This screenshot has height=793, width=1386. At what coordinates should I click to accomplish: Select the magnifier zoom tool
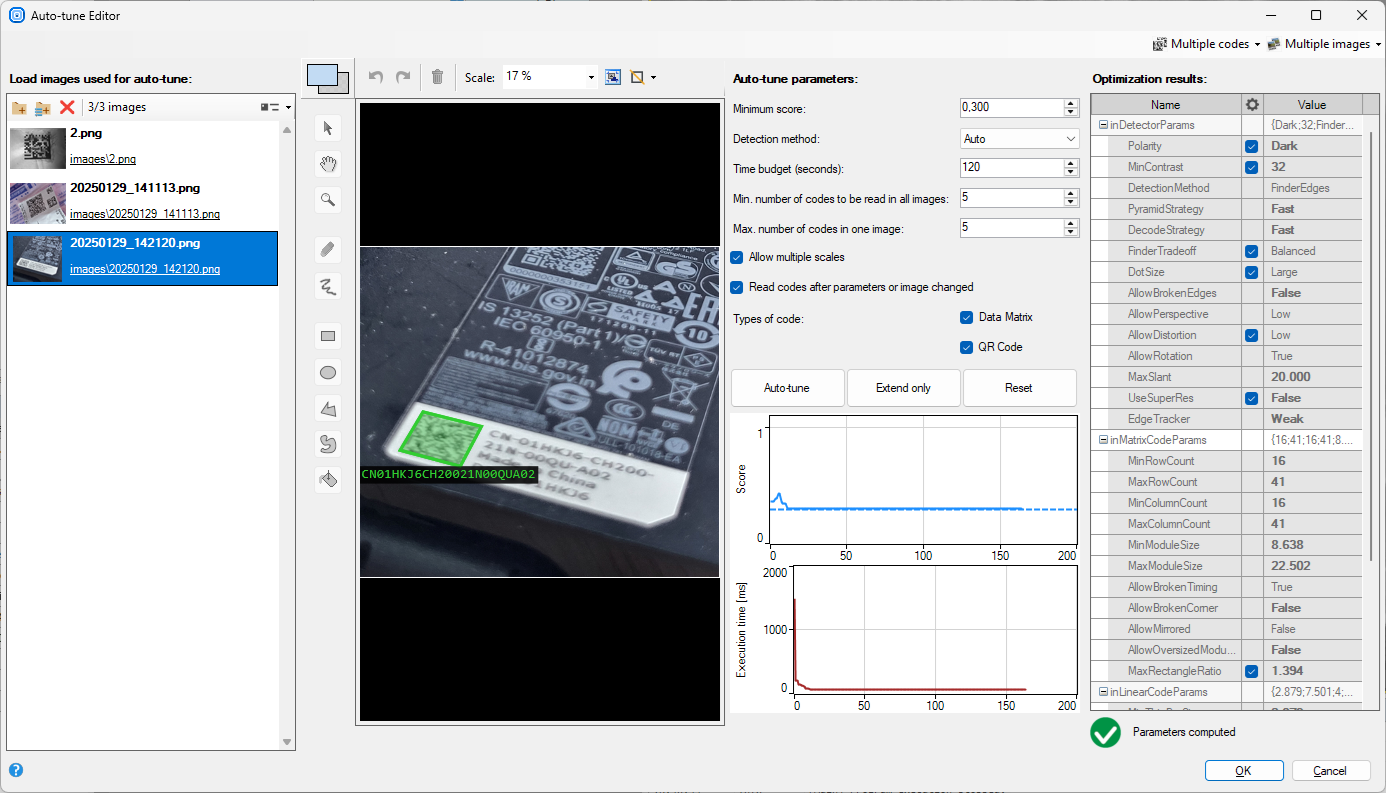pos(327,200)
